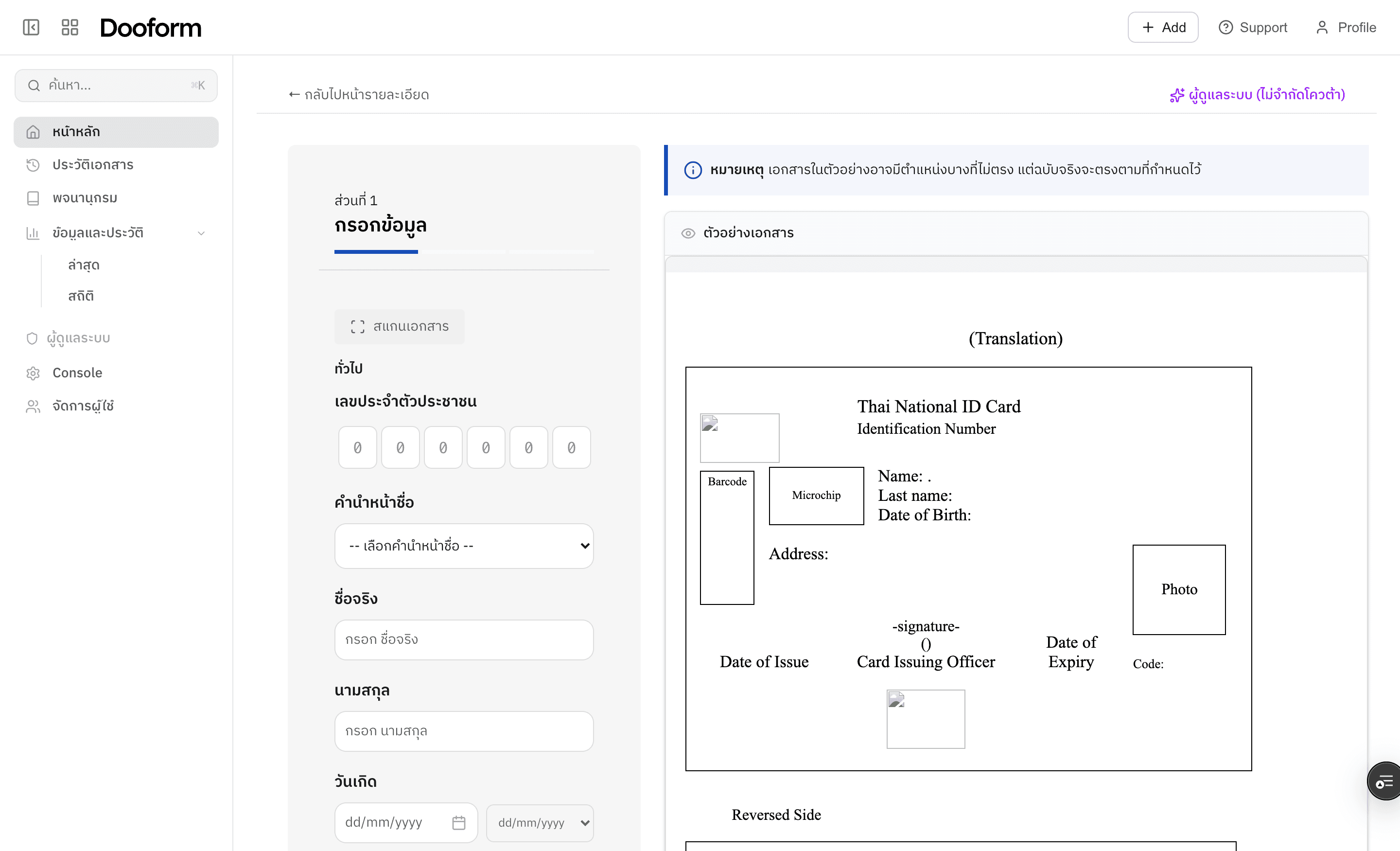This screenshot has width=1400, height=851.
Task: Open the apps grid launcher
Action: [70, 27]
